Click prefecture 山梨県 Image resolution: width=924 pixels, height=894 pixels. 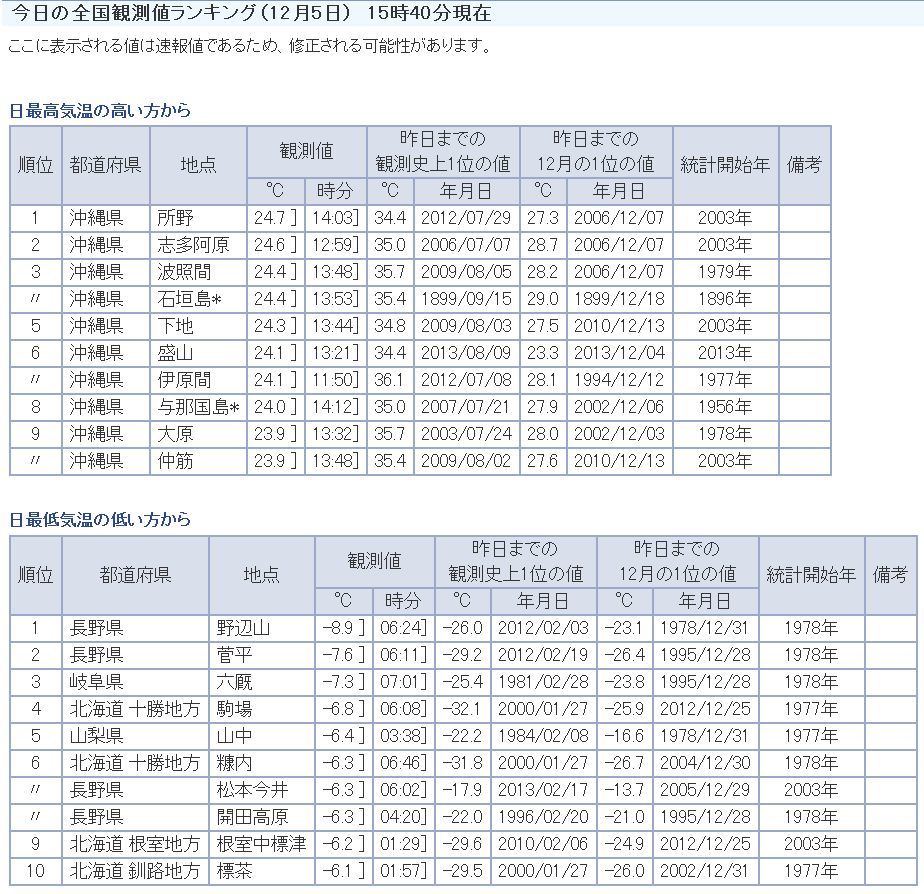(x=96, y=736)
